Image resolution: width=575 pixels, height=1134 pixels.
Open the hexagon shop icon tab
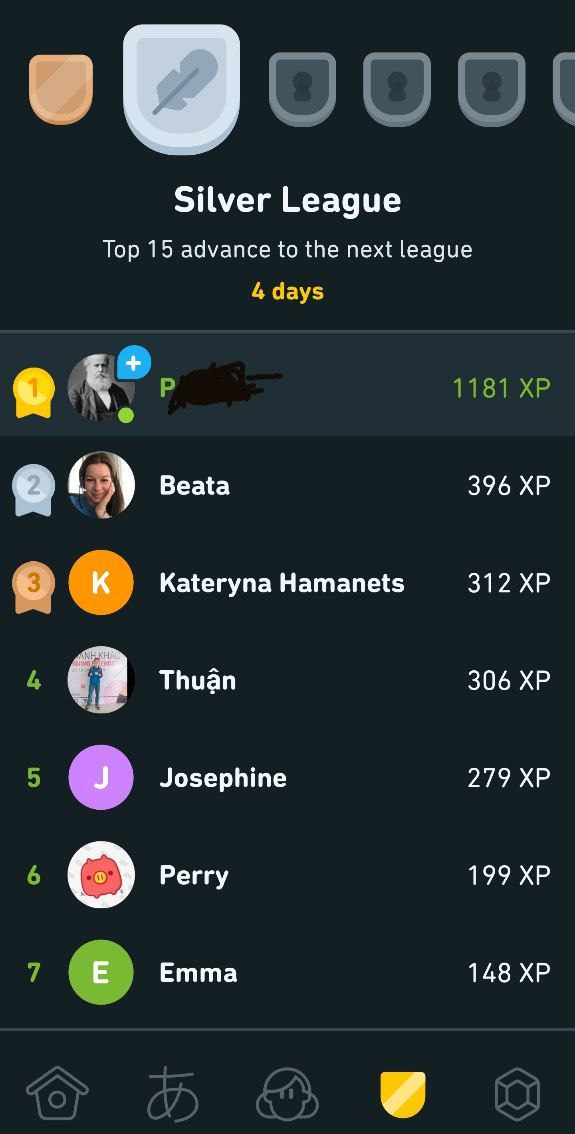point(517,1094)
